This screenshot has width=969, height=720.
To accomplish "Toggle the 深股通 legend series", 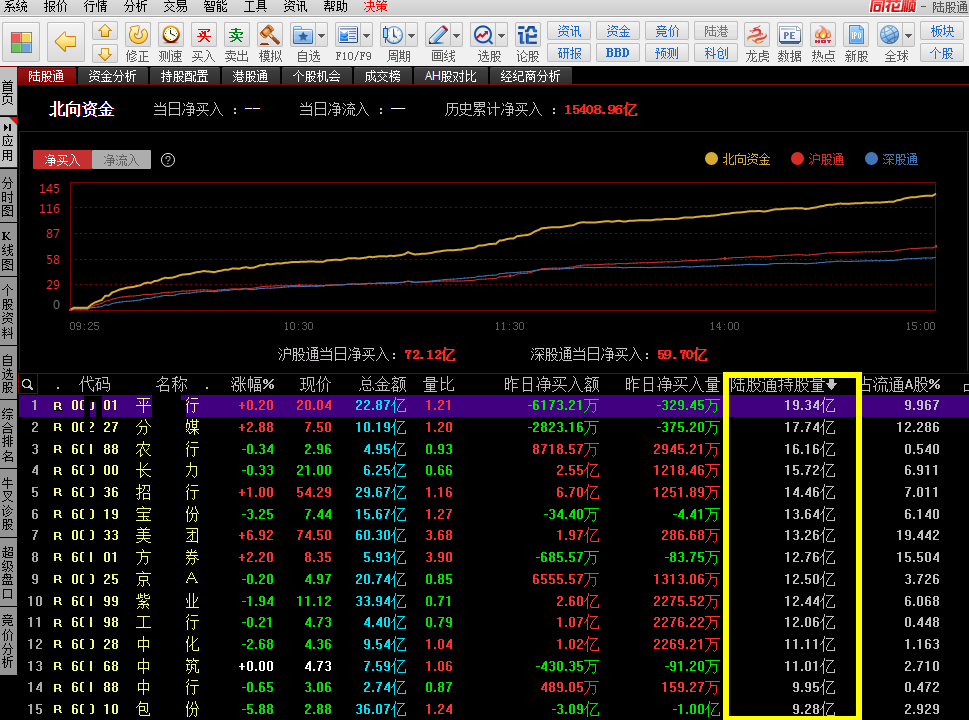I will point(891,159).
